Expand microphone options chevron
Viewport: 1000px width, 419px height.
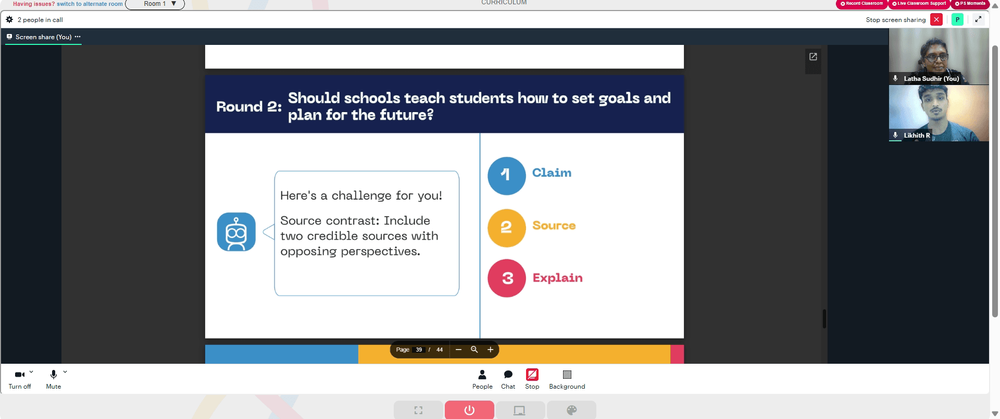[x=65, y=372]
